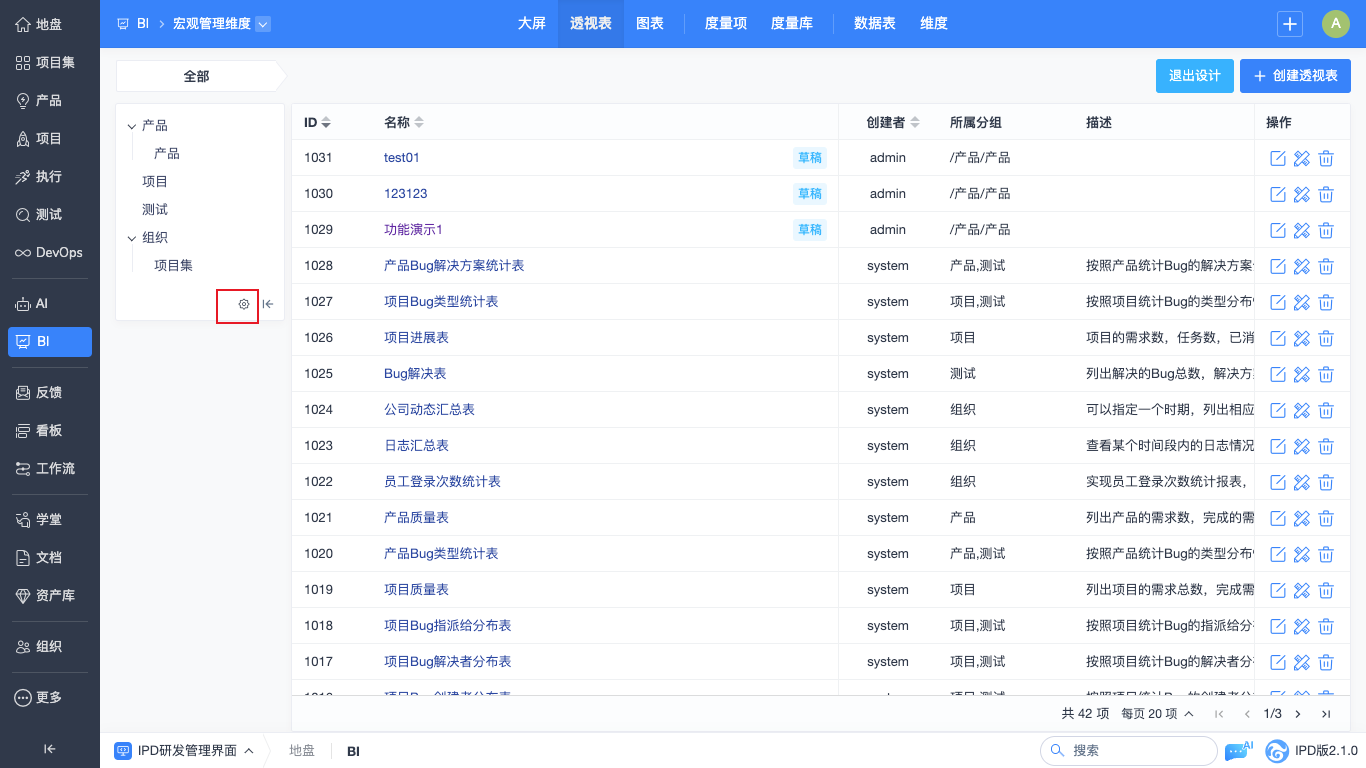Click the plus icon in top bar
Screen dimensions: 1366x768
[1290, 24]
